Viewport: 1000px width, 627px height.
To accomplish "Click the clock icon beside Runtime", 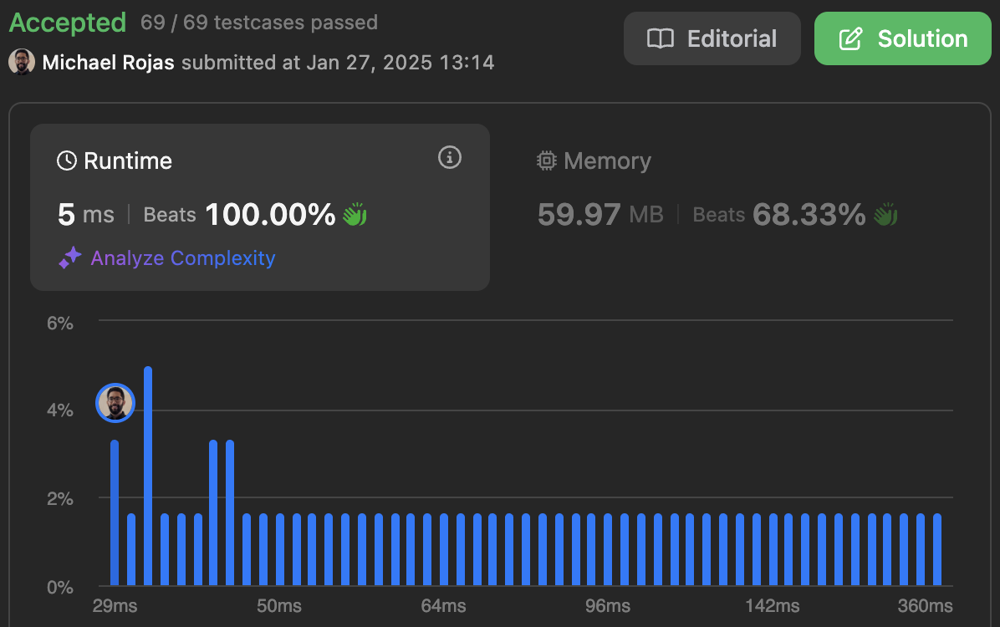I will pos(67,161).
